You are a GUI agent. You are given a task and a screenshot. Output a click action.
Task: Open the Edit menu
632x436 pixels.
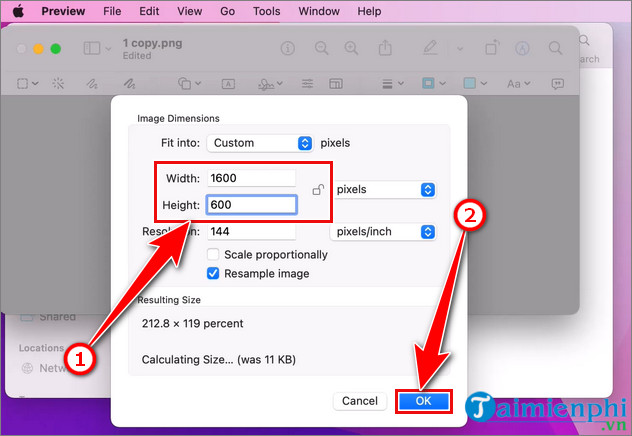click(x=149, y=11)
